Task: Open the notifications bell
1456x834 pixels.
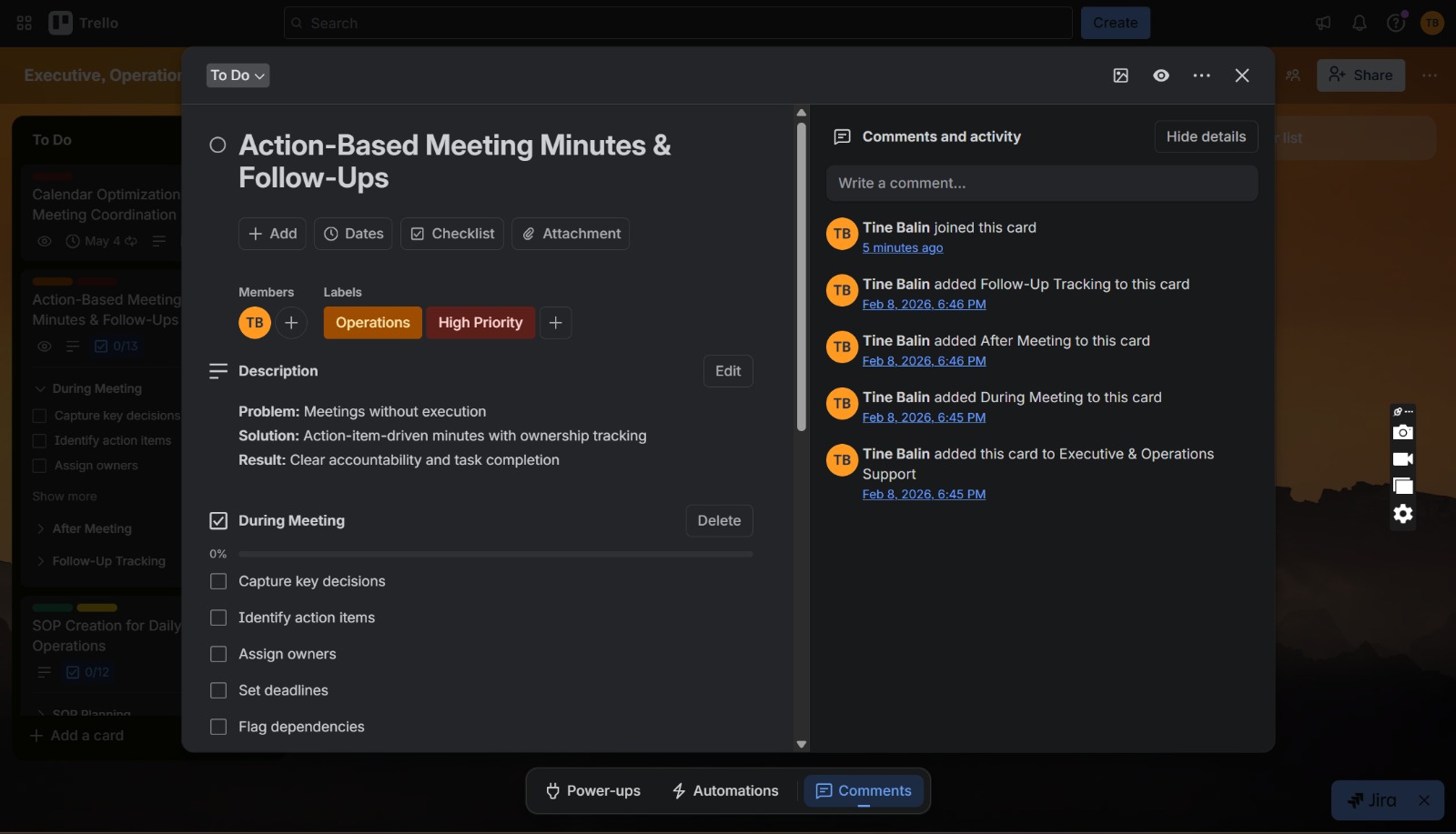Action: click(1360, 23)
